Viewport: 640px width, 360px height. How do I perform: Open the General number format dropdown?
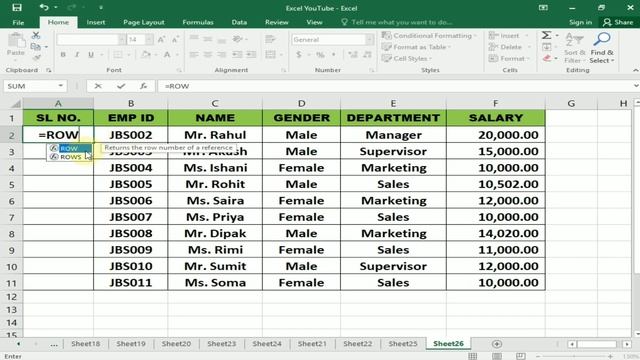tap(369, 40)
